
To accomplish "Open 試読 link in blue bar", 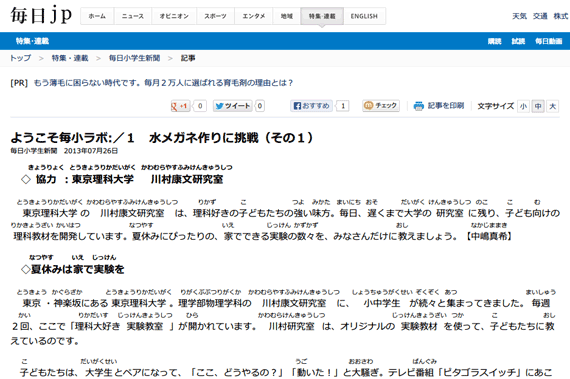I will pos(518,41).
